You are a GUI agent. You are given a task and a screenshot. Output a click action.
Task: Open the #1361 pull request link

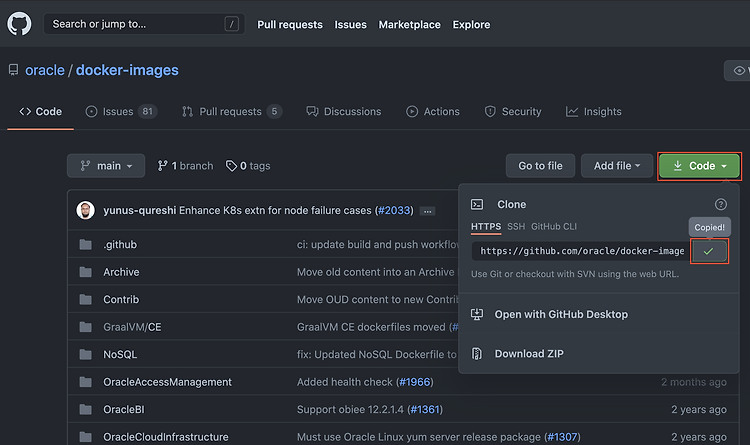coord(425,410)
